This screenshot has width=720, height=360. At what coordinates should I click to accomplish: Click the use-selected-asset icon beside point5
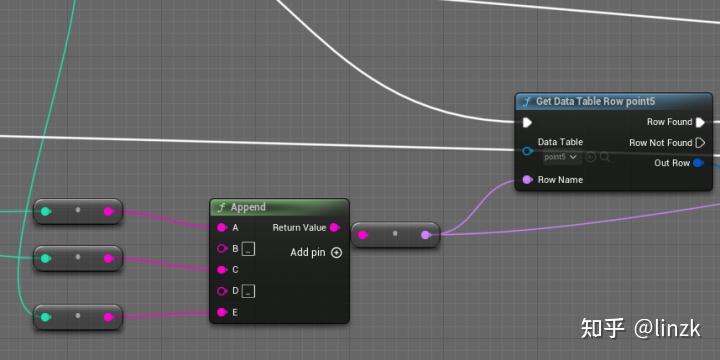click(x=591, y=157)
